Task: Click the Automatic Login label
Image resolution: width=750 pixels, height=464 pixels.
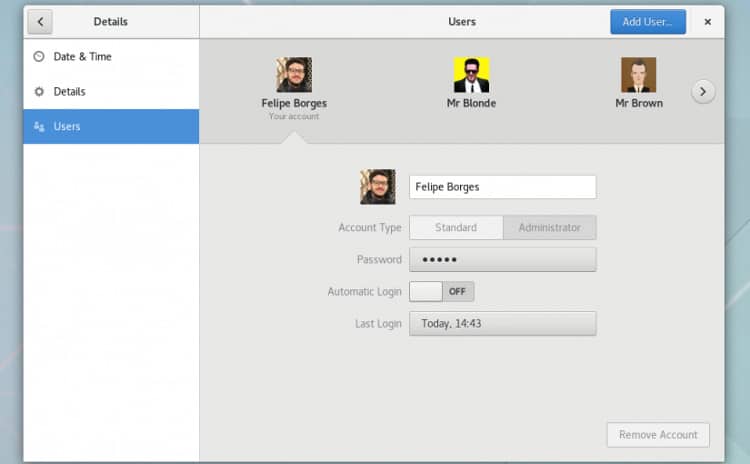Action: [364, 292]
